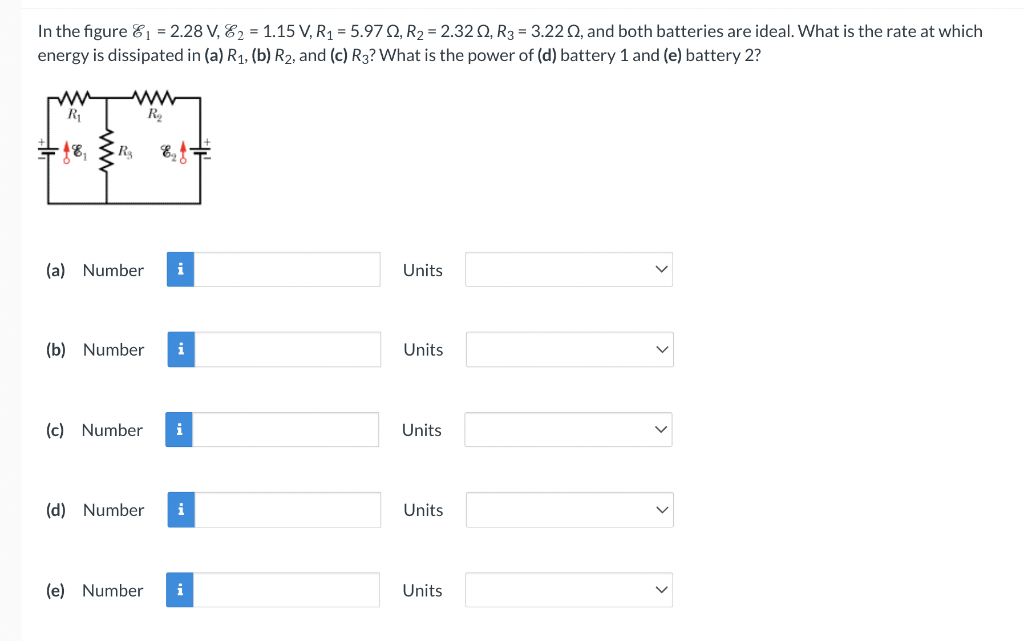
Task: Click the info icon beside part (c) Number
Action: pyautogui.click(x=180, y=429)
